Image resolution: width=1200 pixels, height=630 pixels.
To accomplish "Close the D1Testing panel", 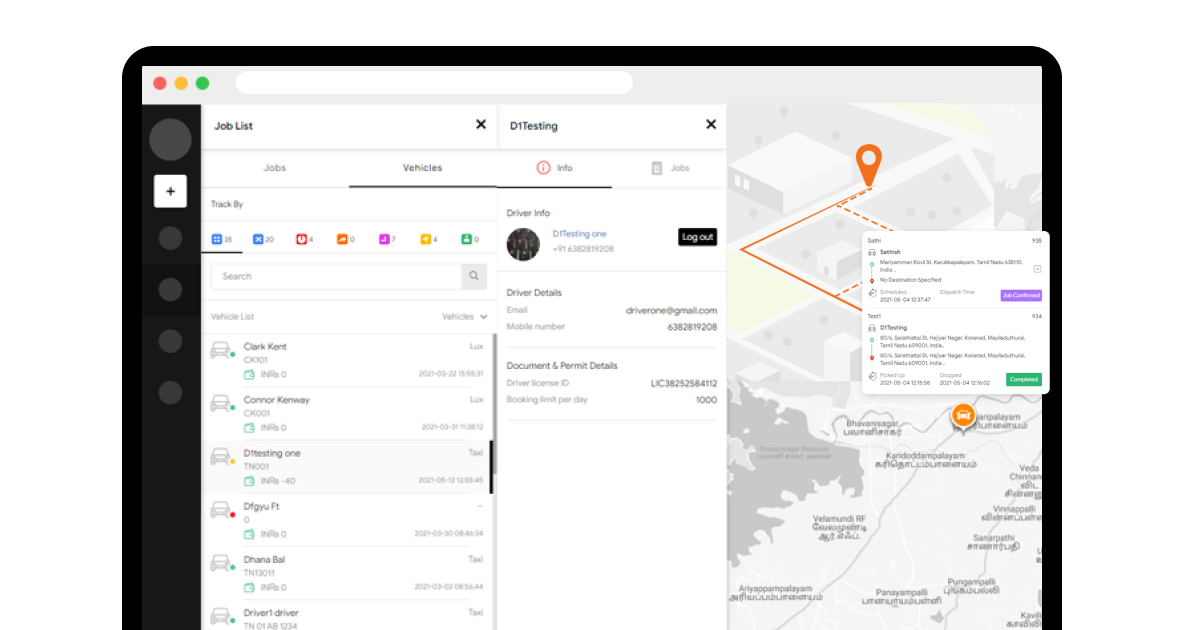I will point(711,125).
